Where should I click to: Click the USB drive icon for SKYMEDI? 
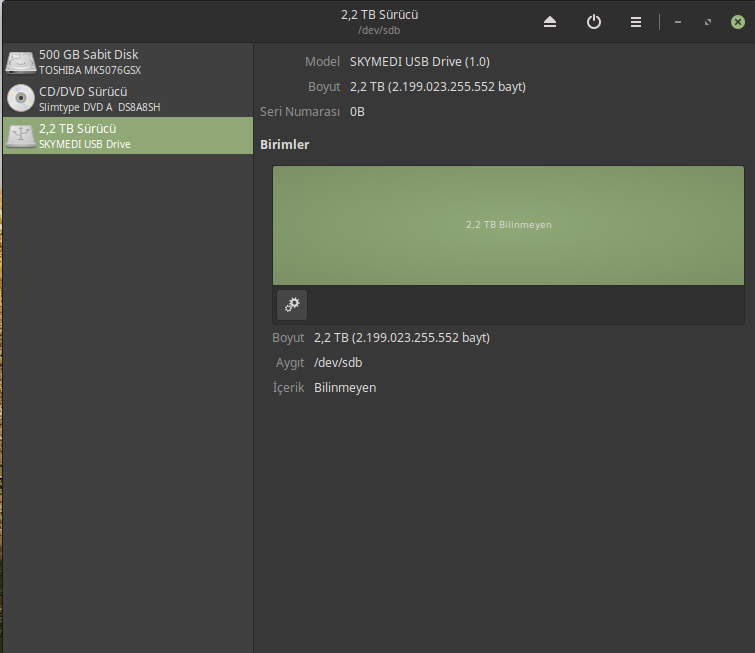click(21, 135)
